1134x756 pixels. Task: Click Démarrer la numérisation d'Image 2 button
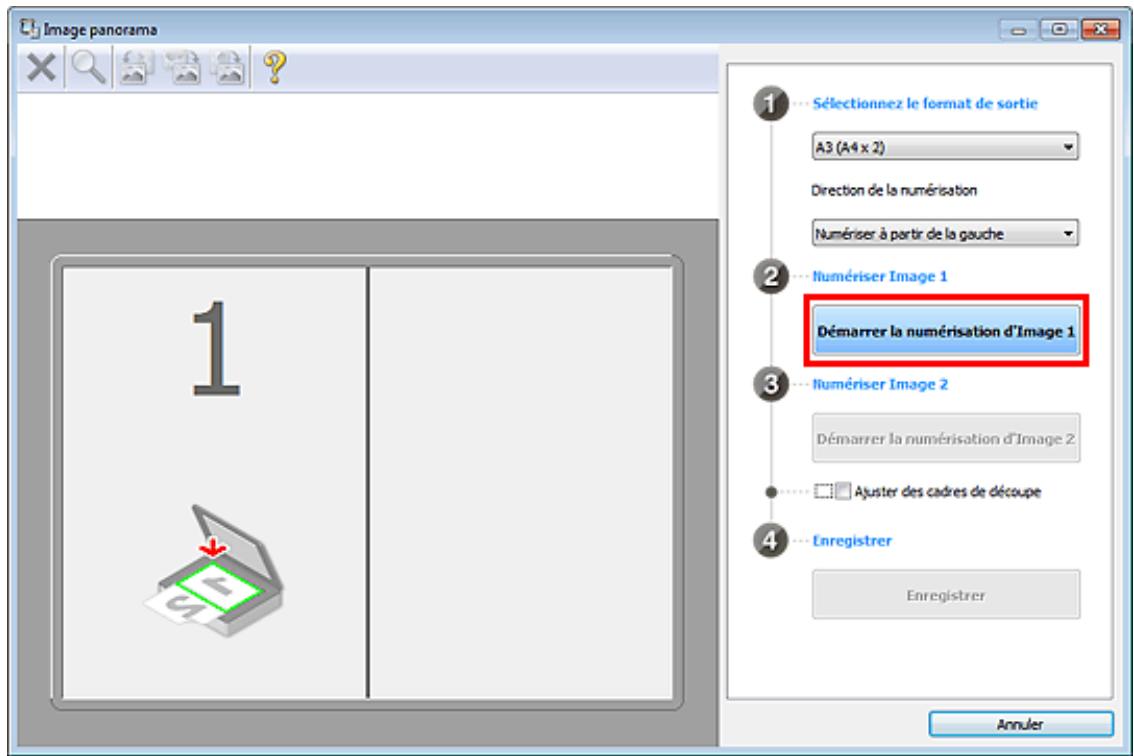point(946,438)
